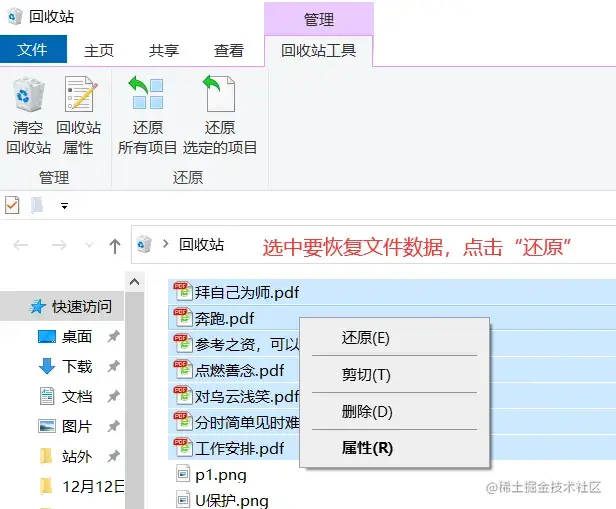Click the PDF icon of 工作安排.pdf

(183, 447)
